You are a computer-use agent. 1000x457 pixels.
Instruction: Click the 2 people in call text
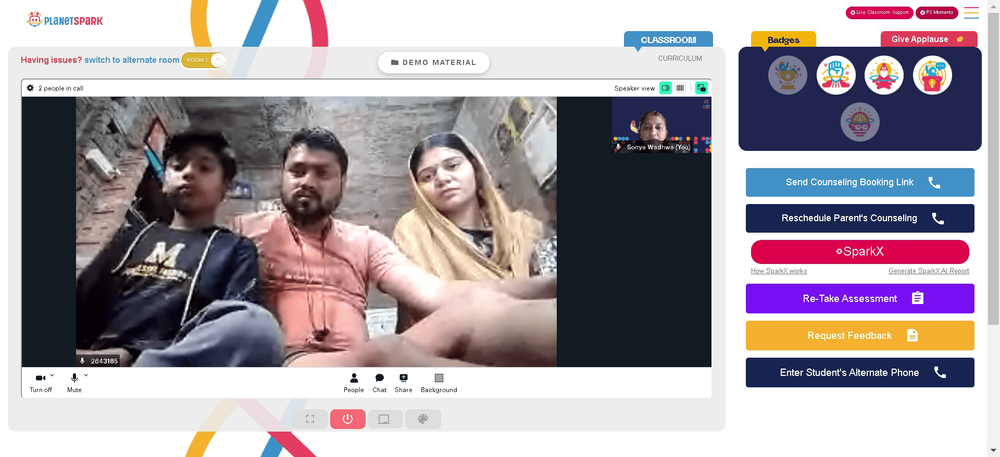click(61, 89)
